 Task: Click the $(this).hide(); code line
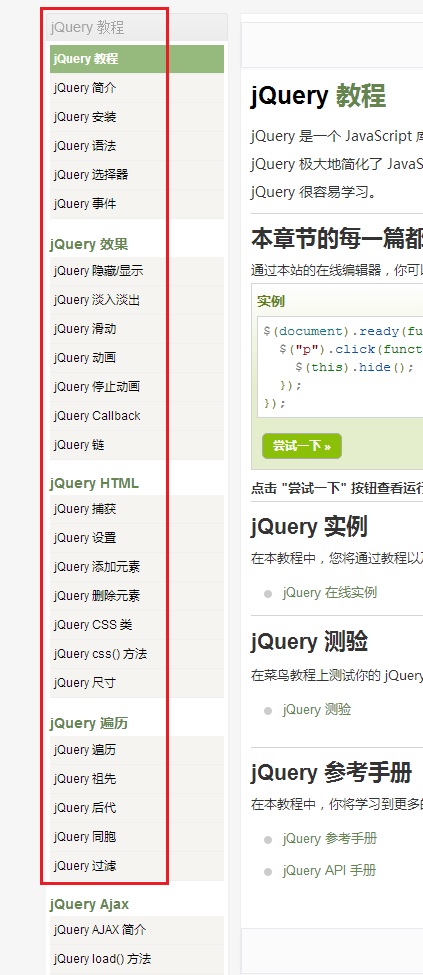355,367
